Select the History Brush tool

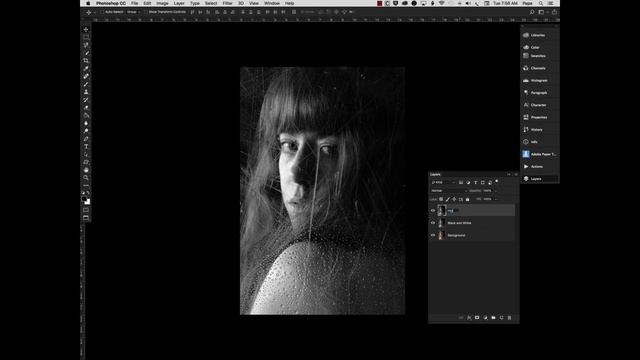pyautogui.click(x=86, y=100)
